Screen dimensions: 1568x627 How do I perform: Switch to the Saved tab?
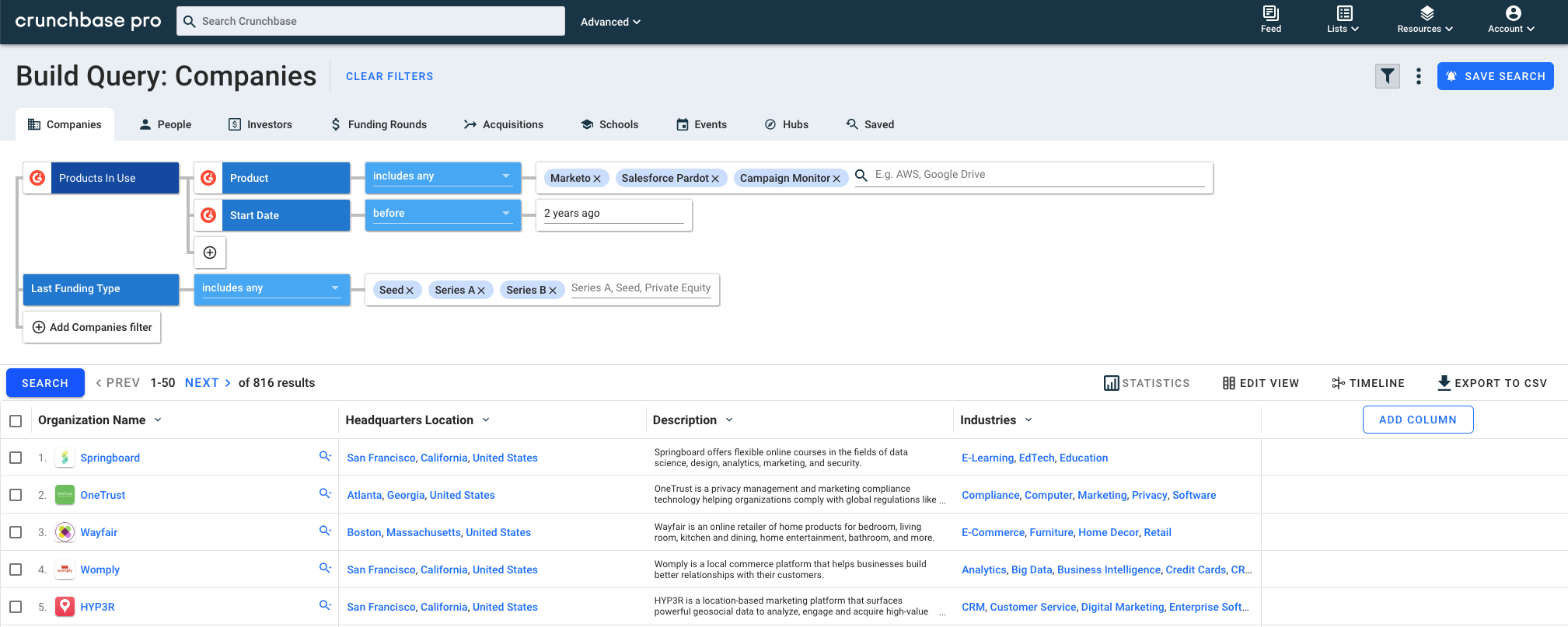(870, 124)
